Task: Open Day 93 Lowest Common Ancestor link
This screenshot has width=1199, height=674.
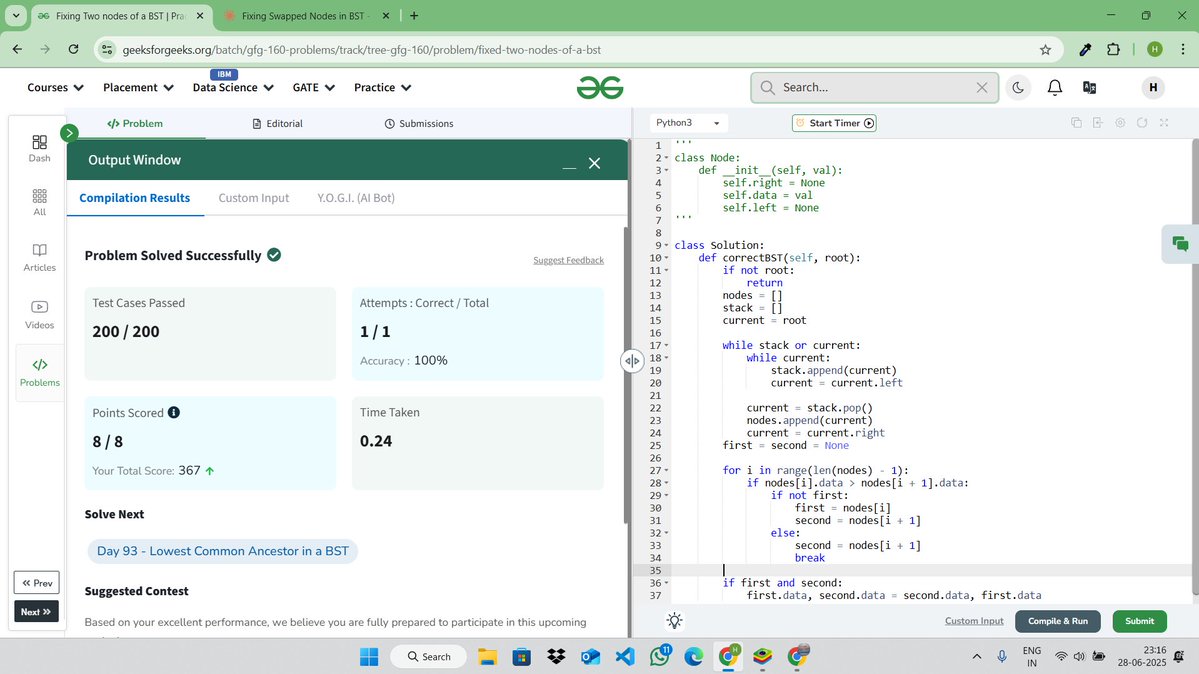Action: (x=223, y=551)
